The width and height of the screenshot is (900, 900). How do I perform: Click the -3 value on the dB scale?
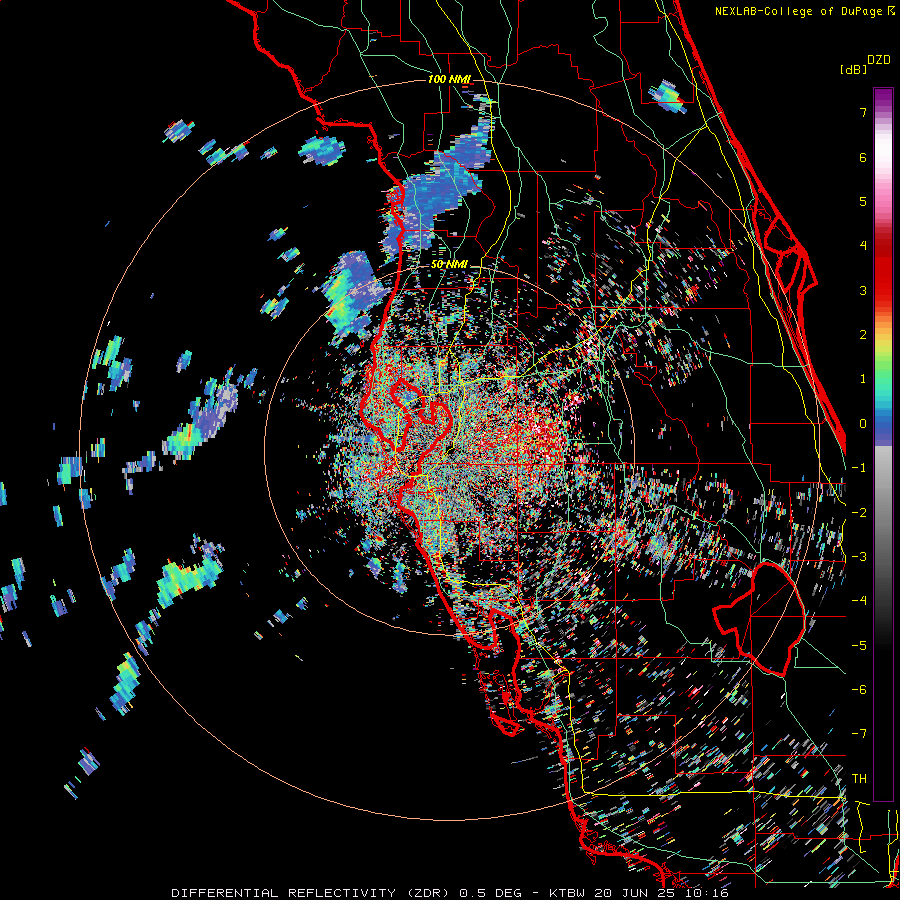coord(859,557)
